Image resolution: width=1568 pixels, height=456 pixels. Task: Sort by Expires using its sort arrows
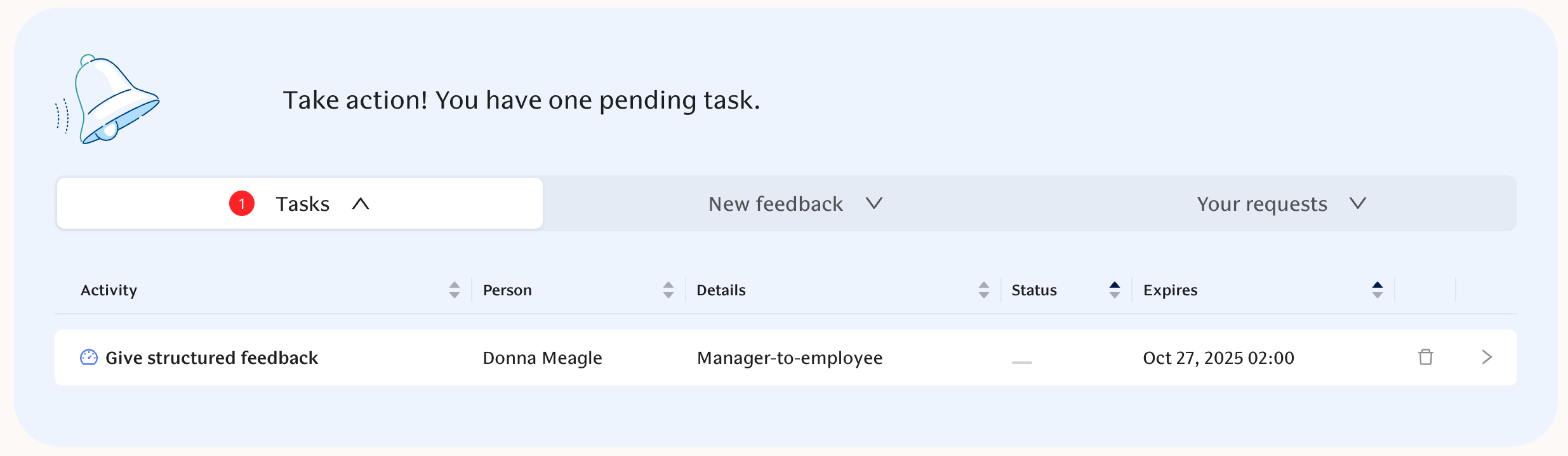(1378, 290)
